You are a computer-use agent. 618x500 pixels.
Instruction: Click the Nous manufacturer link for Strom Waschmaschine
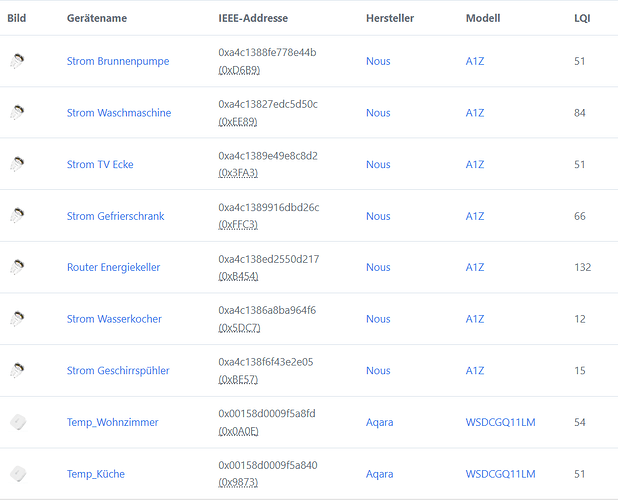pos(378,113)
